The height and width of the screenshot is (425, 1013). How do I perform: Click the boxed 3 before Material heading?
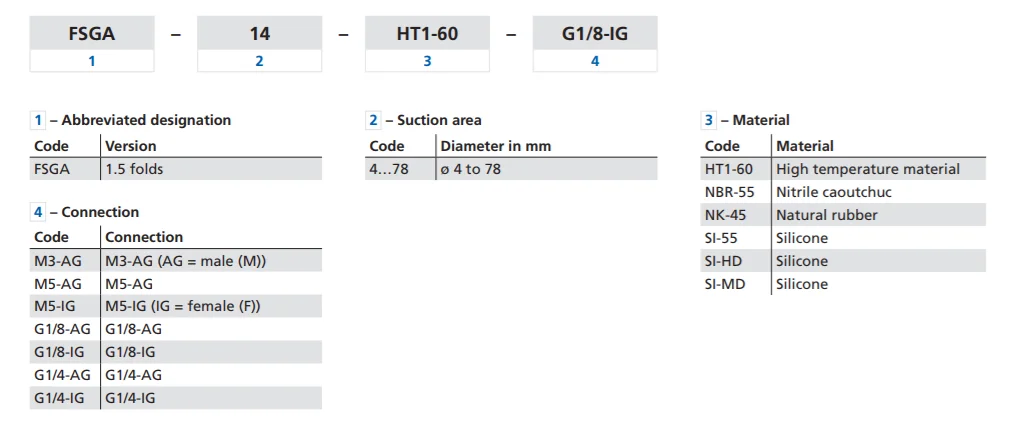pos(709,120)
